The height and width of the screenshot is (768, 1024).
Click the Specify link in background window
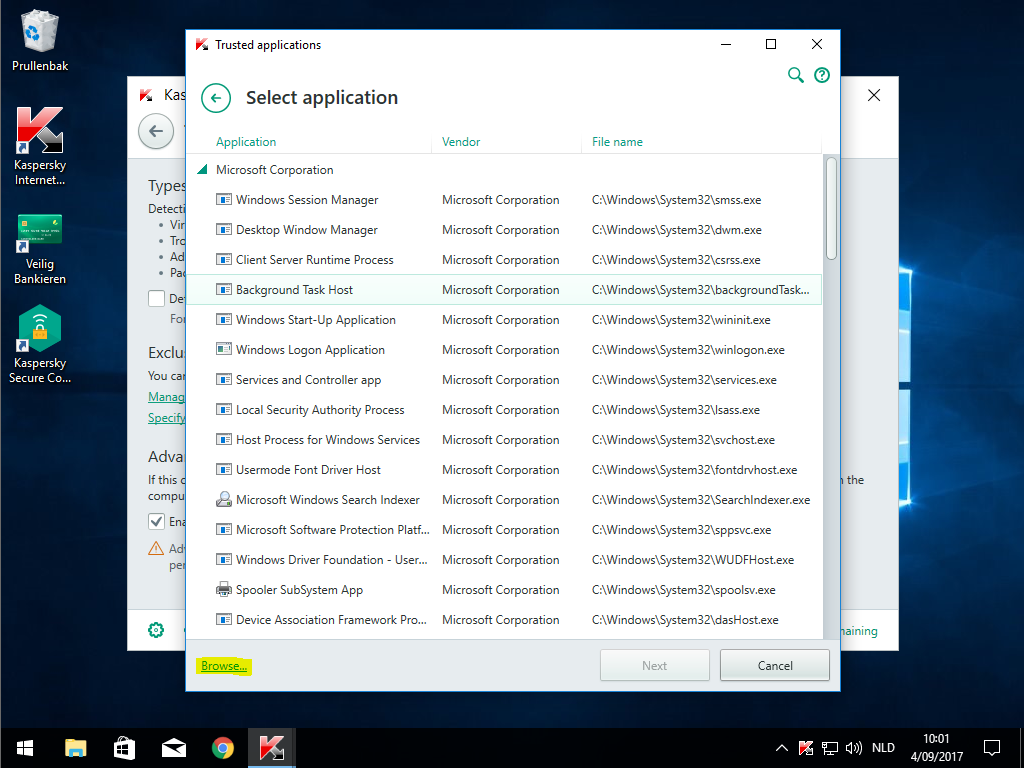pos(167,417)
